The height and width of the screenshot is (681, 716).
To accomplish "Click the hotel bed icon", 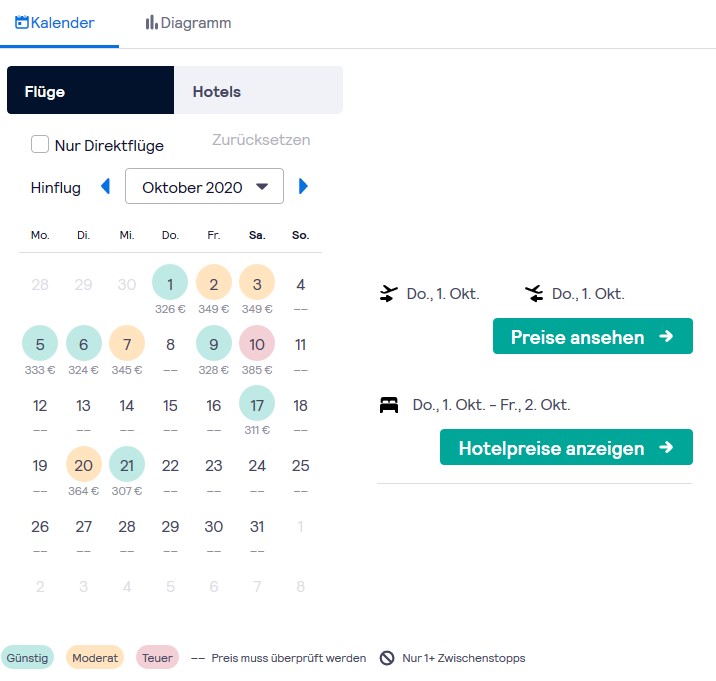I will (x=389, y=405).
